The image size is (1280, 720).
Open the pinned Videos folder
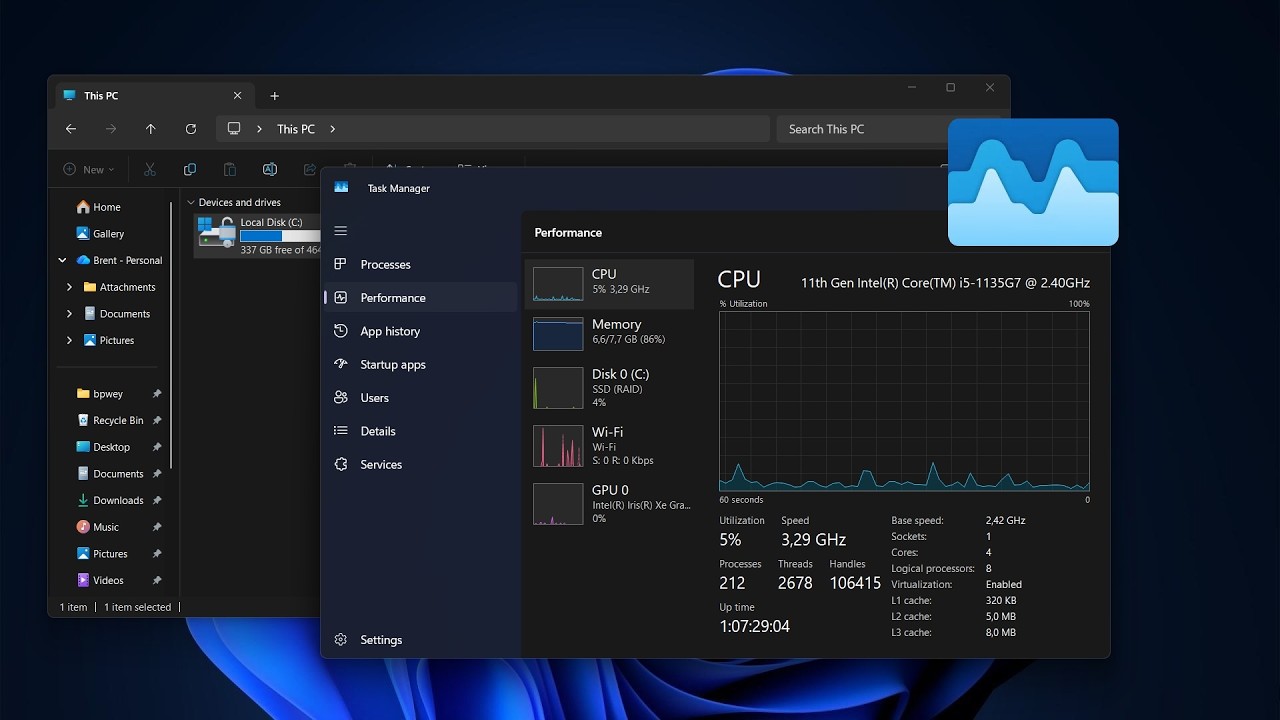coord(101,580)
